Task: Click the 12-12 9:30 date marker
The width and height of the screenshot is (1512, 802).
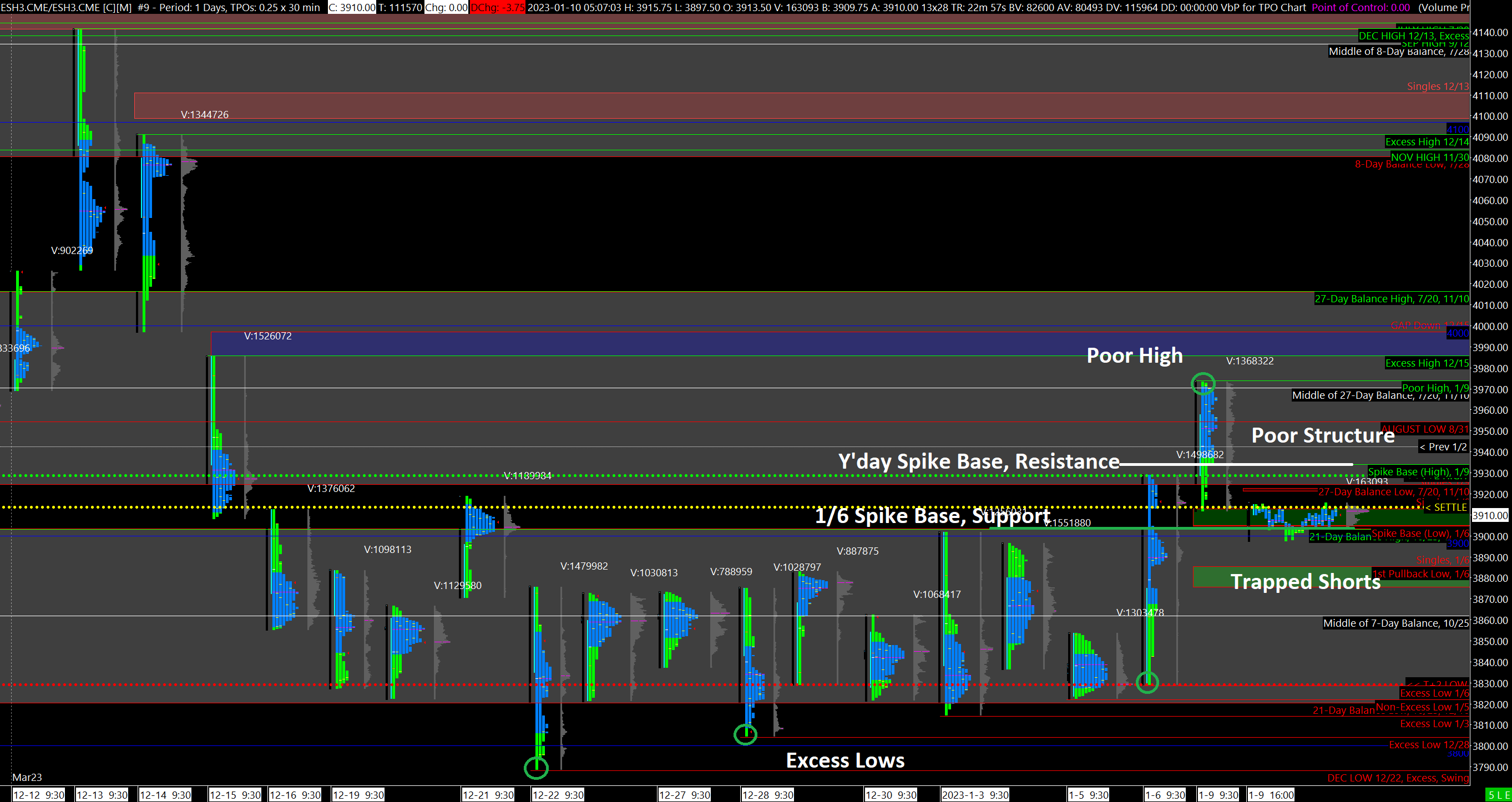Action: click(39, 795)
